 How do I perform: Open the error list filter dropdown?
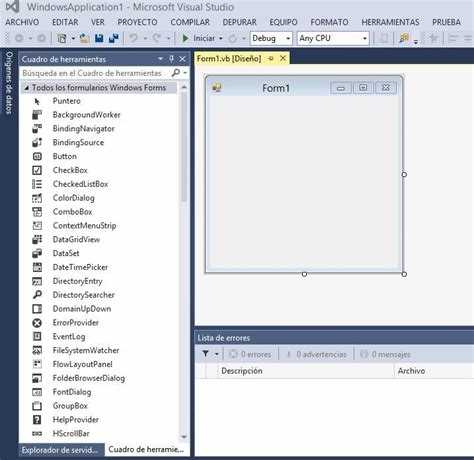216,354
